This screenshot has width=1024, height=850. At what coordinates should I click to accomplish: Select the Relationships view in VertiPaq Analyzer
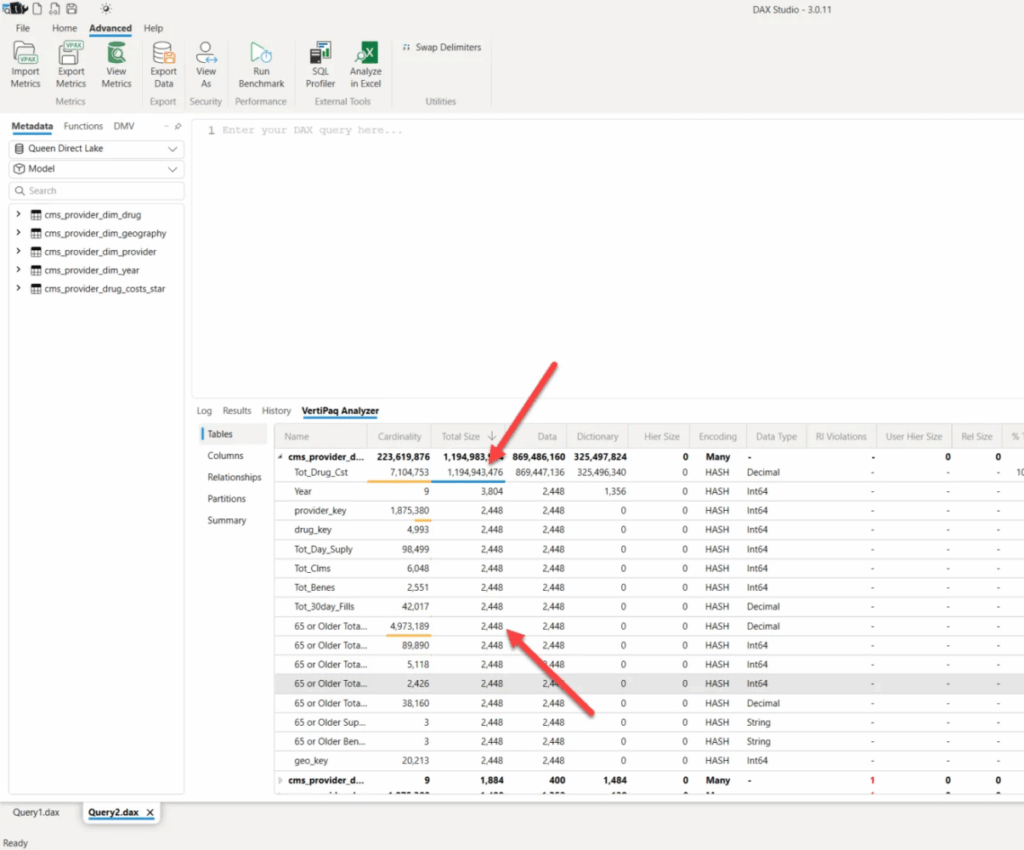234,478
